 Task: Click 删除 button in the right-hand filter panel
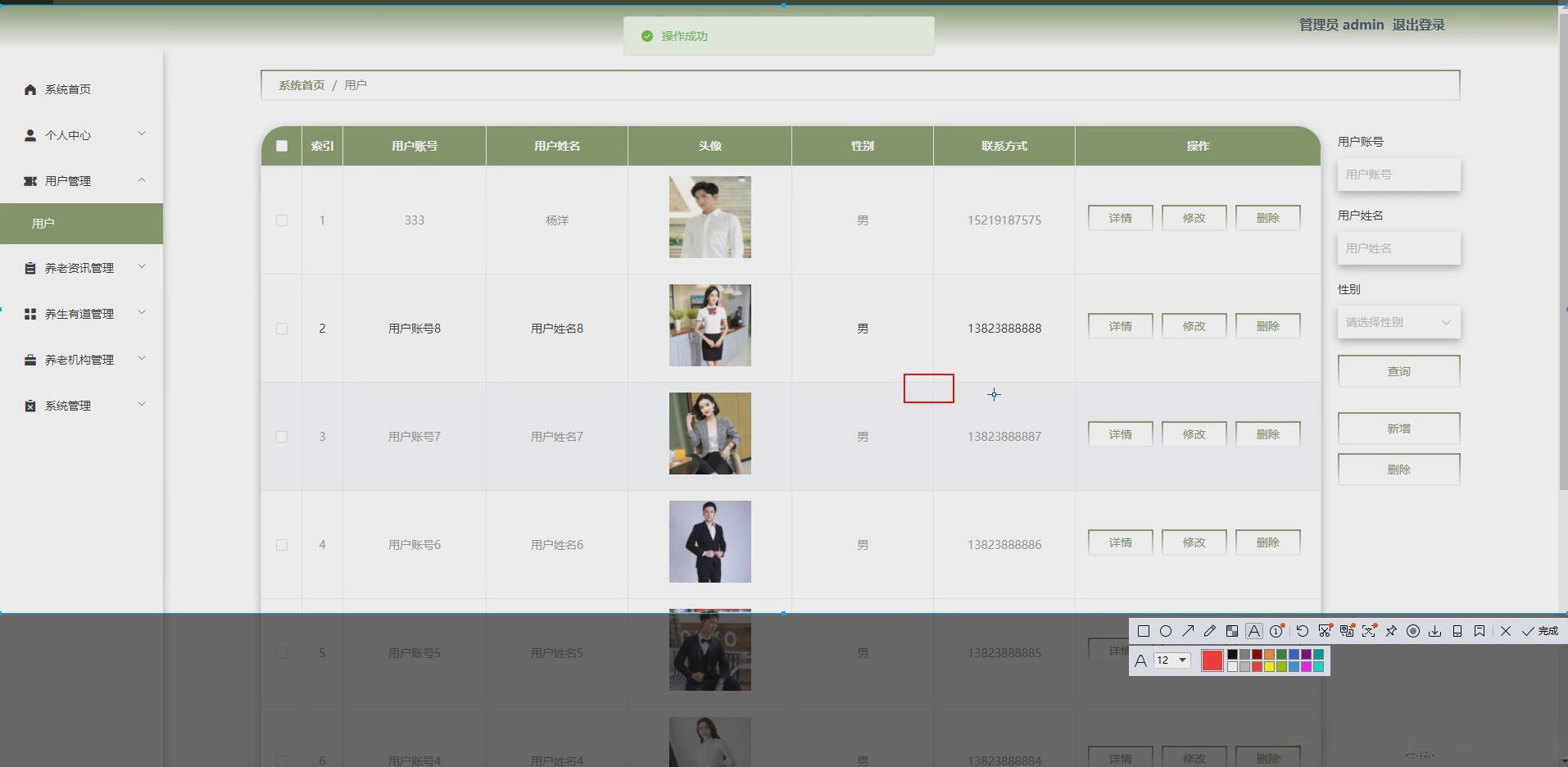[x=1398, y=470]
